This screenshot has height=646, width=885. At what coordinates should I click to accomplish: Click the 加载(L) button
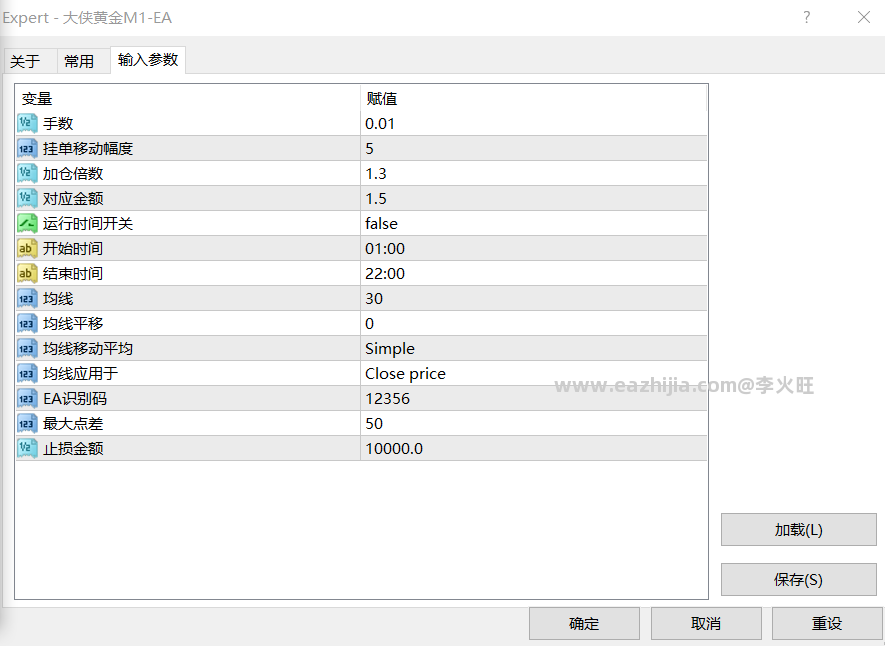(x=799, y=530)
